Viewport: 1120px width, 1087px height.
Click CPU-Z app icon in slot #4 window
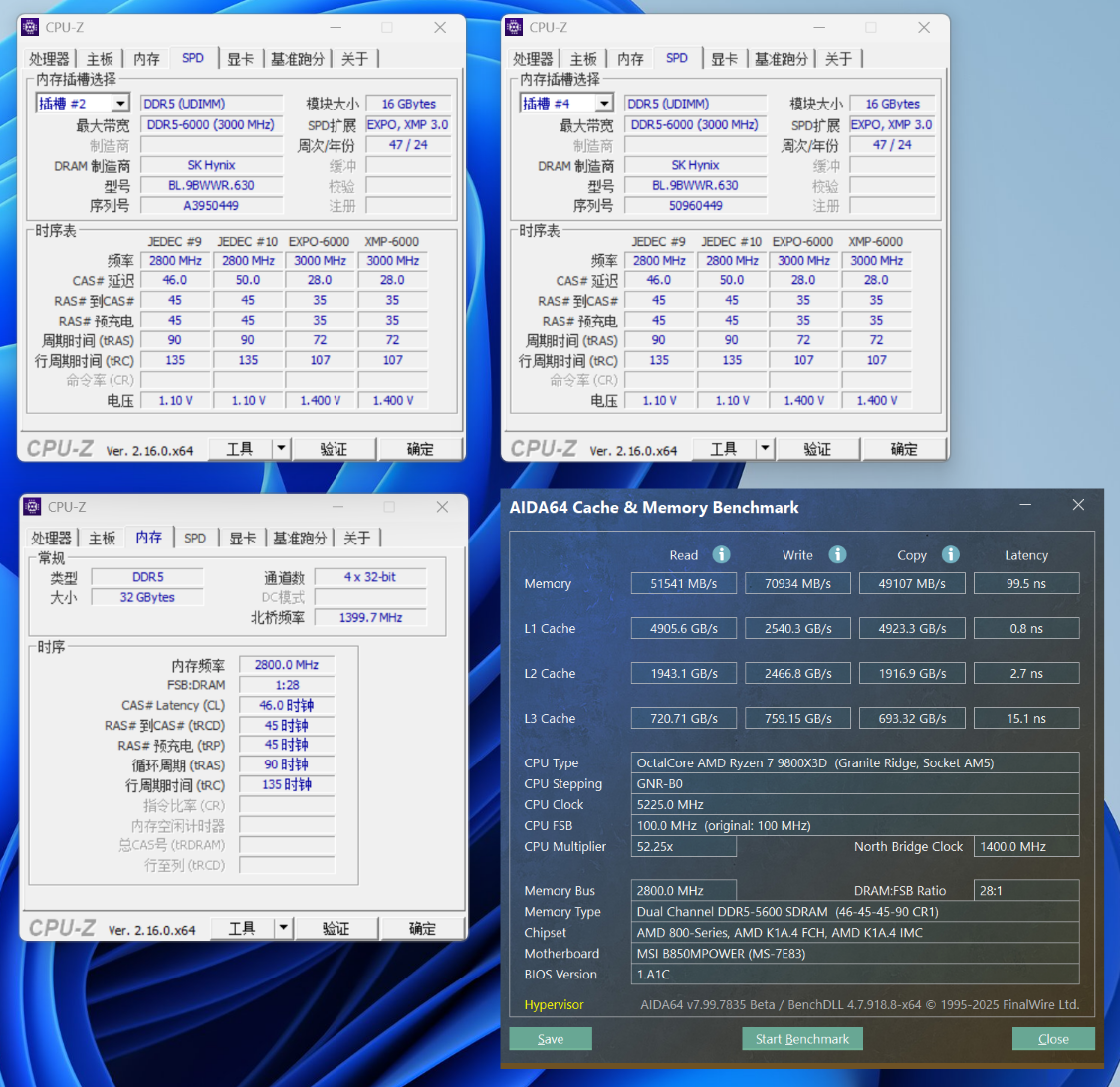coord(514,27)
